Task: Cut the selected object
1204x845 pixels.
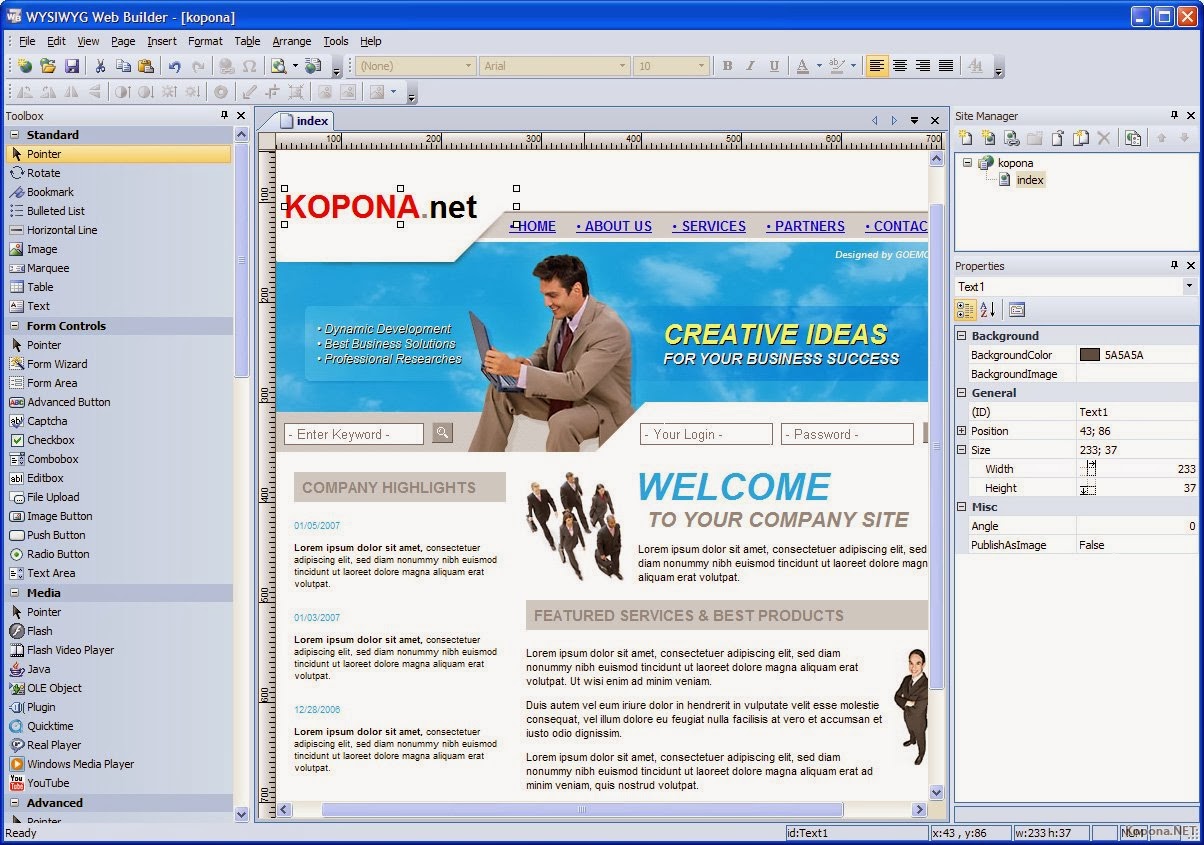Action: tap(100, 66)
